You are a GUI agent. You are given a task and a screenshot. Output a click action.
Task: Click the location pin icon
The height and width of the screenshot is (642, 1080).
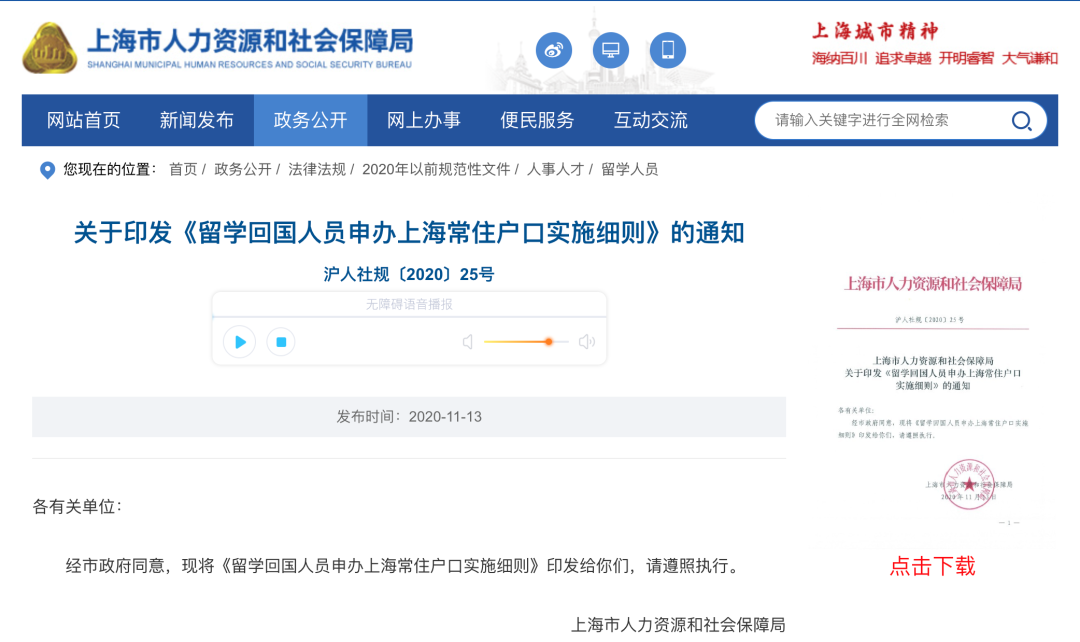point(47,170)
